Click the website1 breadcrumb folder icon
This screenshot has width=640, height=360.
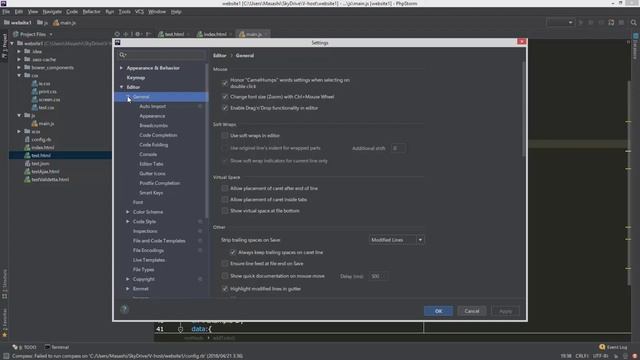click(7, 22)
